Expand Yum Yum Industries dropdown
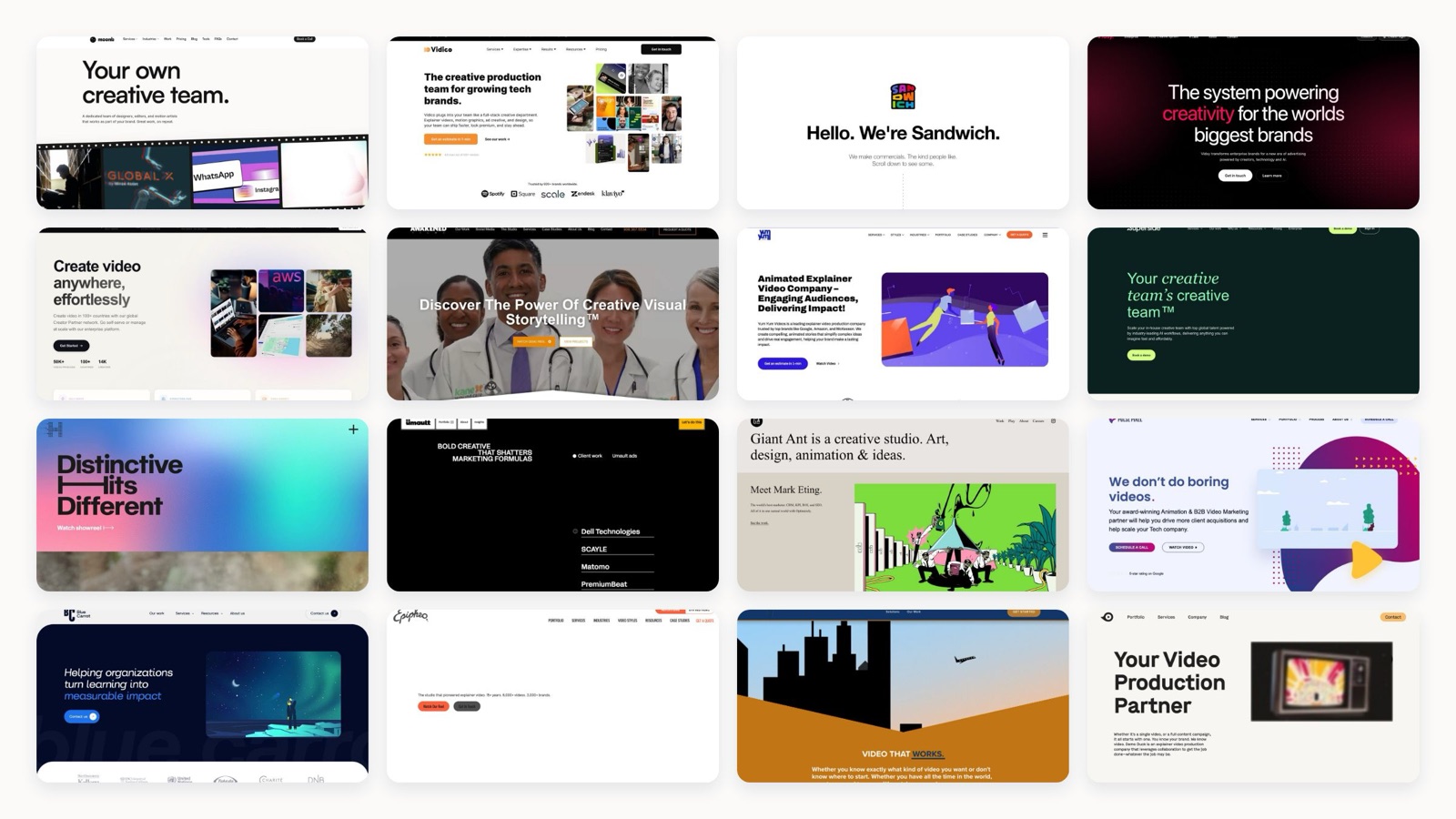Viewport: 1456px width, 819px height. coord(919,235)
